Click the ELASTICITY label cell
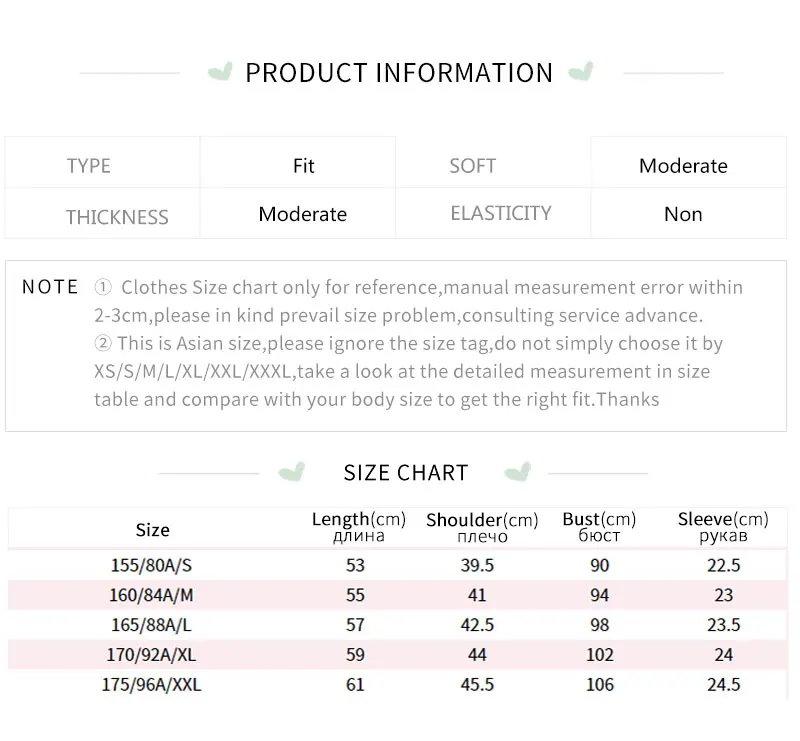This screenshot has height=741, width=800. pyautogui.click(x=493, y=213)
